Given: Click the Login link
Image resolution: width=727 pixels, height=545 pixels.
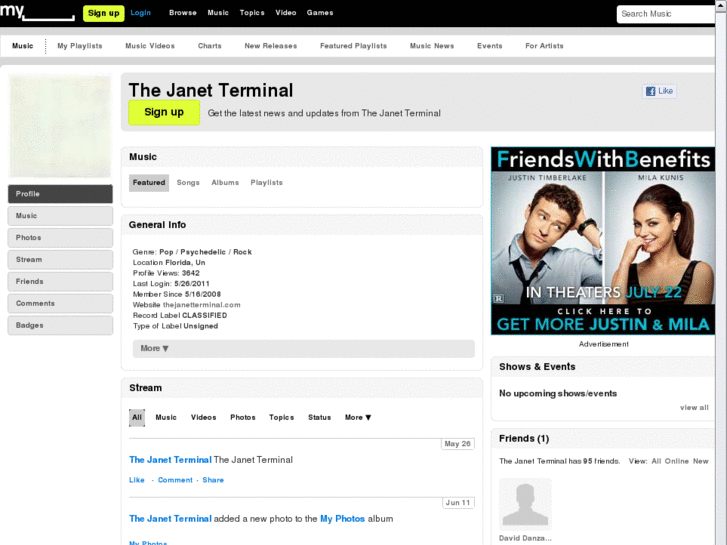Looking at the screenshot, I should tap(140, 13).
